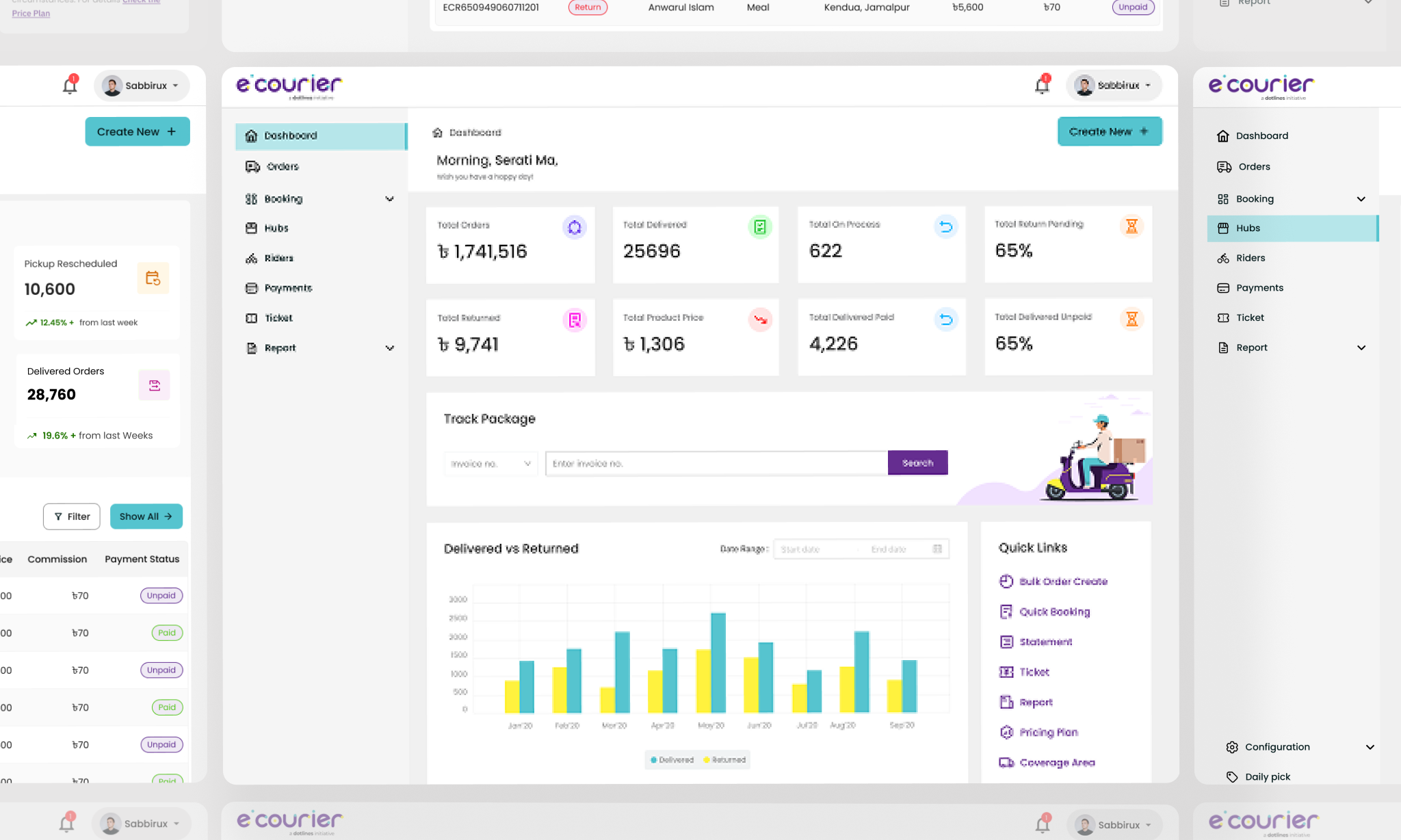
Task: Click the Bulk Order Create icon
Action: 1006,581
